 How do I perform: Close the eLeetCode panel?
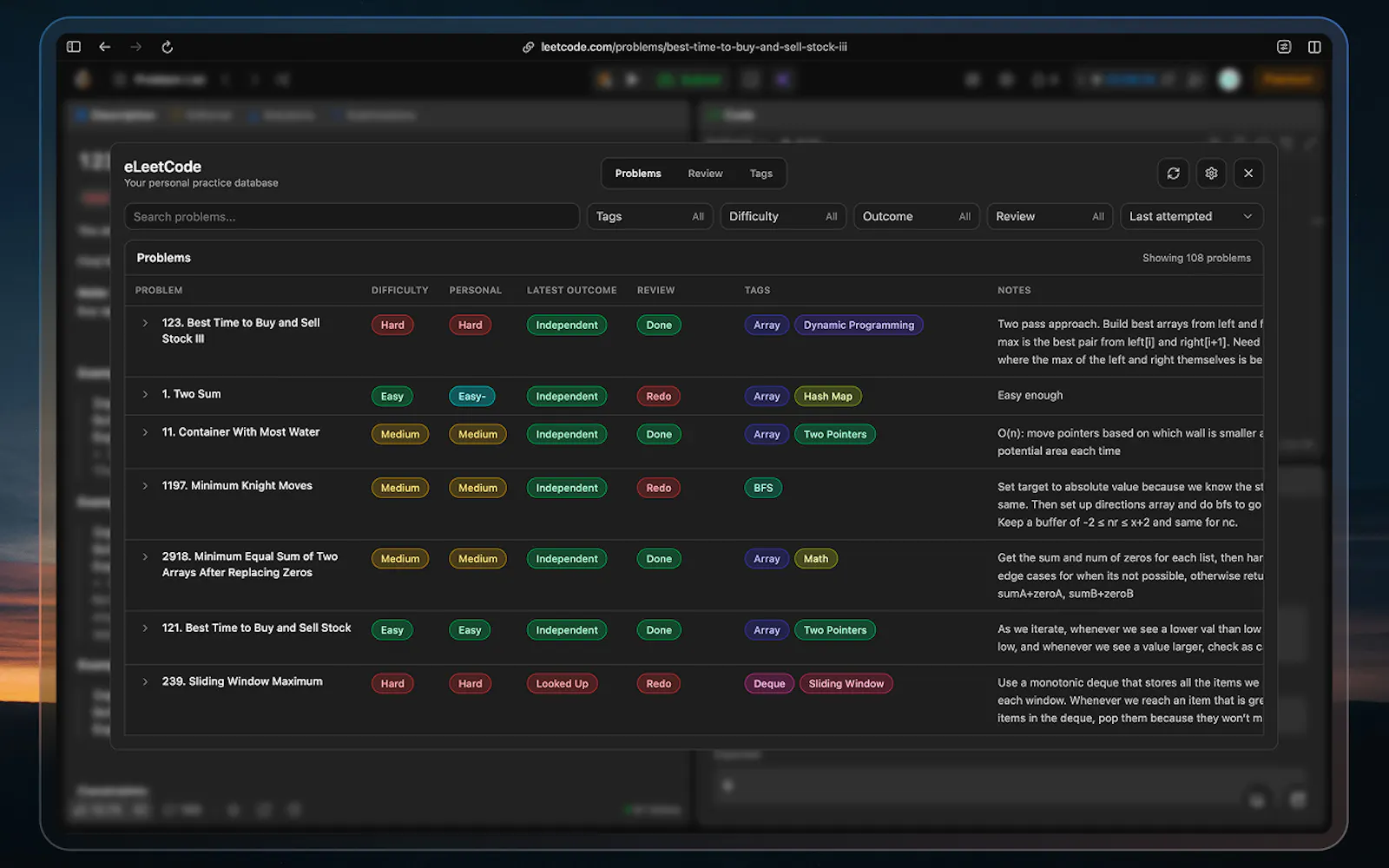pyautogui.click(x=1248, y=173)
